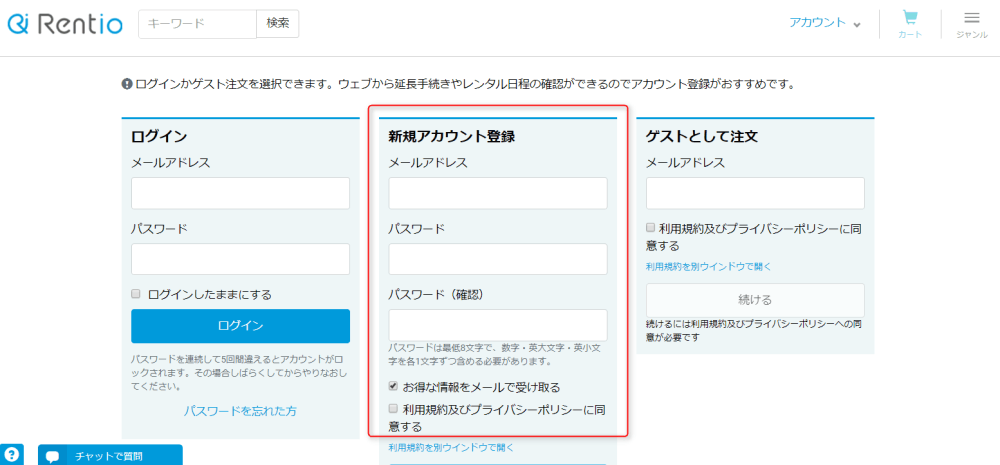This screenshot has height=465, width=1000.
Task: Open the cart icon
Action: (910, 24)
